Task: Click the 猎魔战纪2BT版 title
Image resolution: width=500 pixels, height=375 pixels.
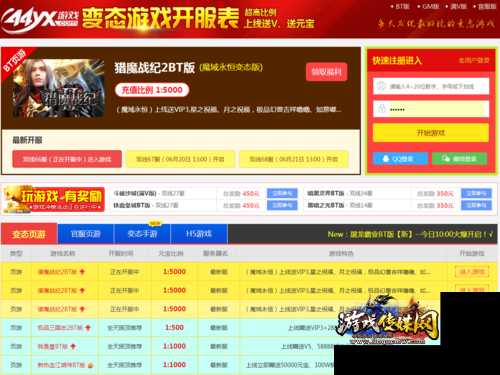Action: click(155, 68)
